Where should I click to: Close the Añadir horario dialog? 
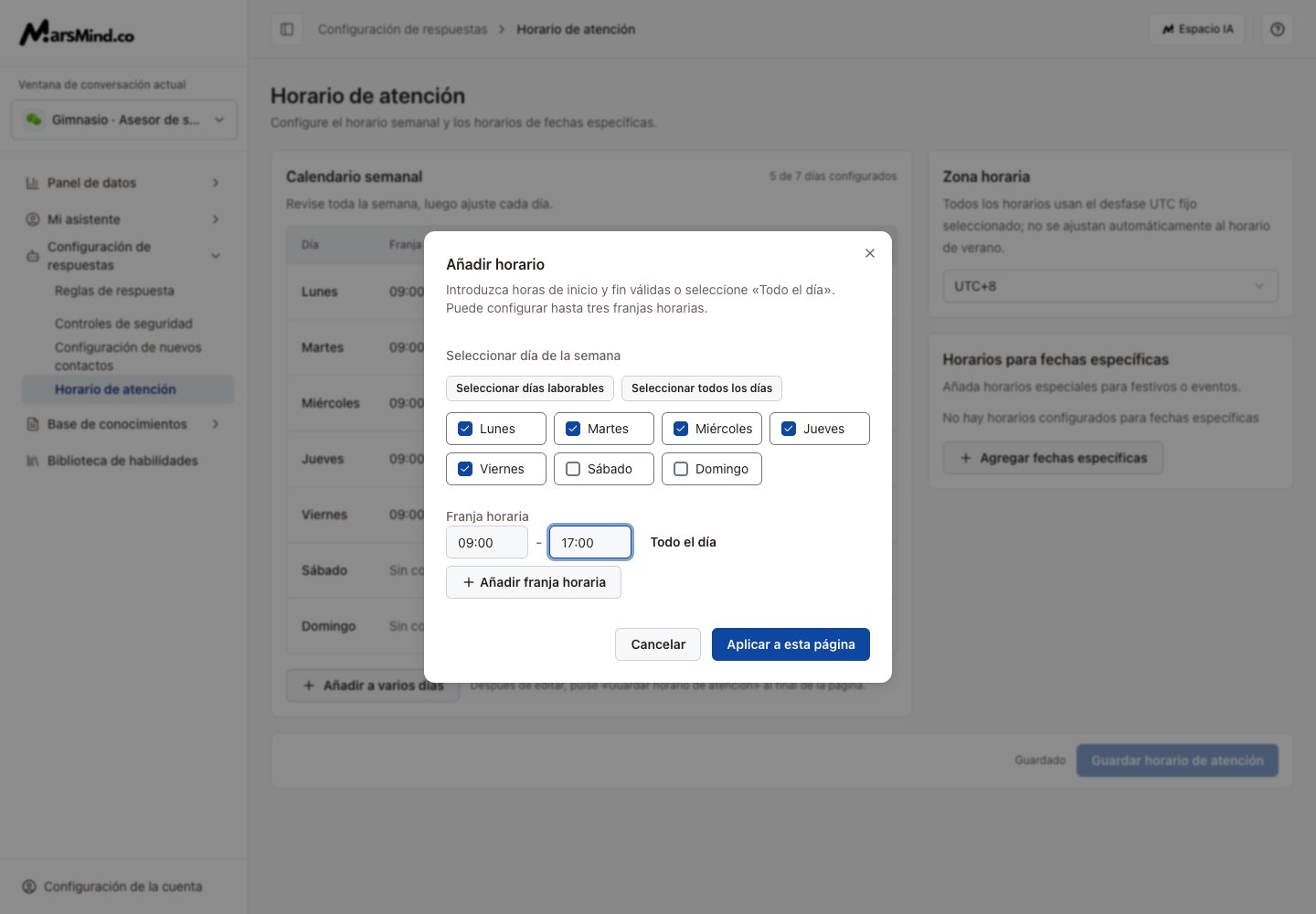pyautogui.click(x=870, y=253)
